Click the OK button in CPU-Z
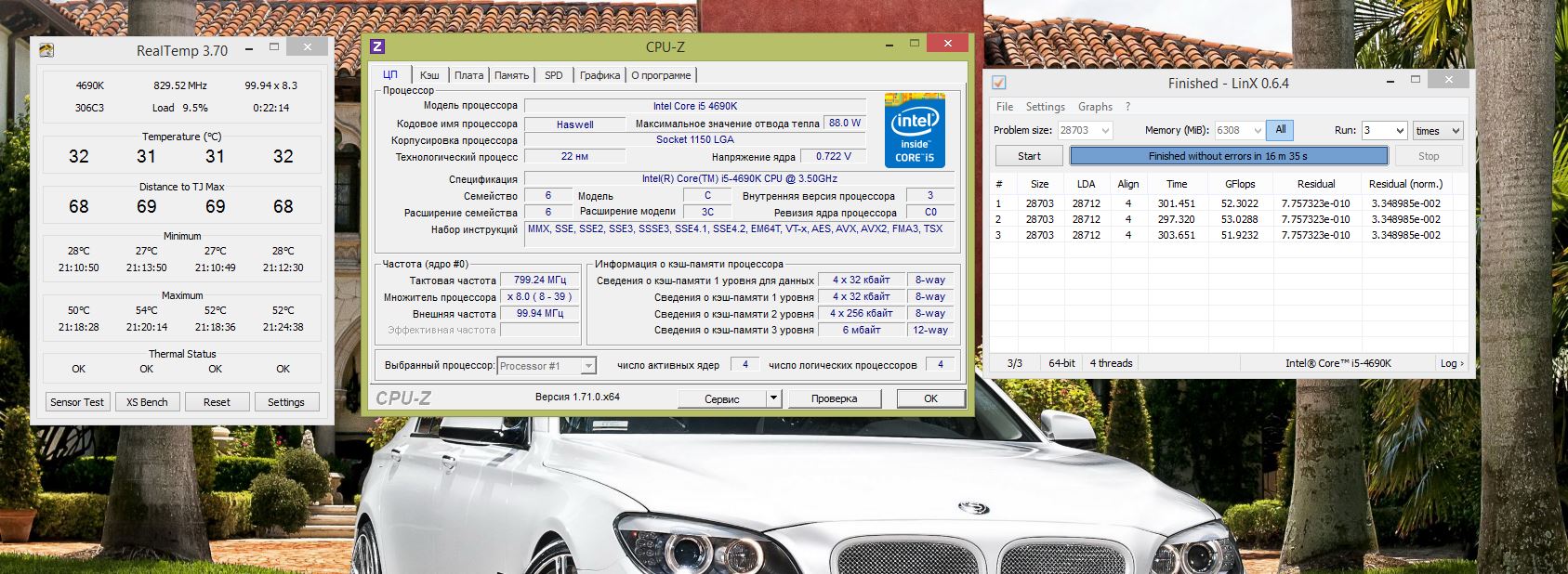Image resolution: width=1568 pixels, height=574 pixels. (x=930, y=398)
